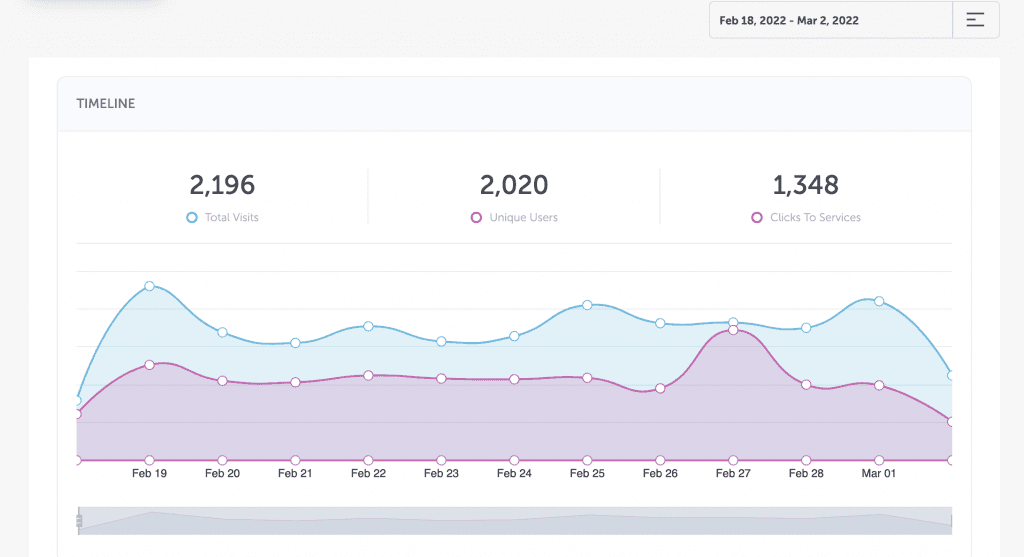Screen dimensions: 1024x557
Task: Click the Feb 24 baseline data point
Action: 514,460
